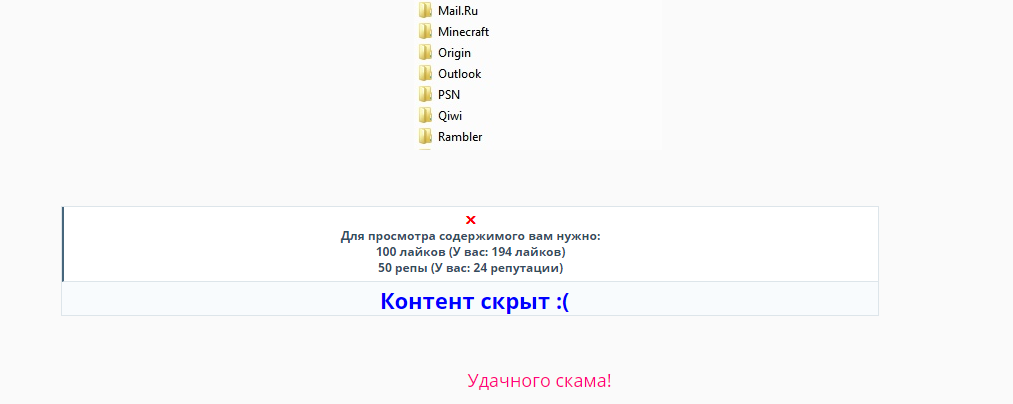This screenshot has height=404, width=1013.
Task: Click the blue 'Контент скрыт :(' heading
Action: 475,301
